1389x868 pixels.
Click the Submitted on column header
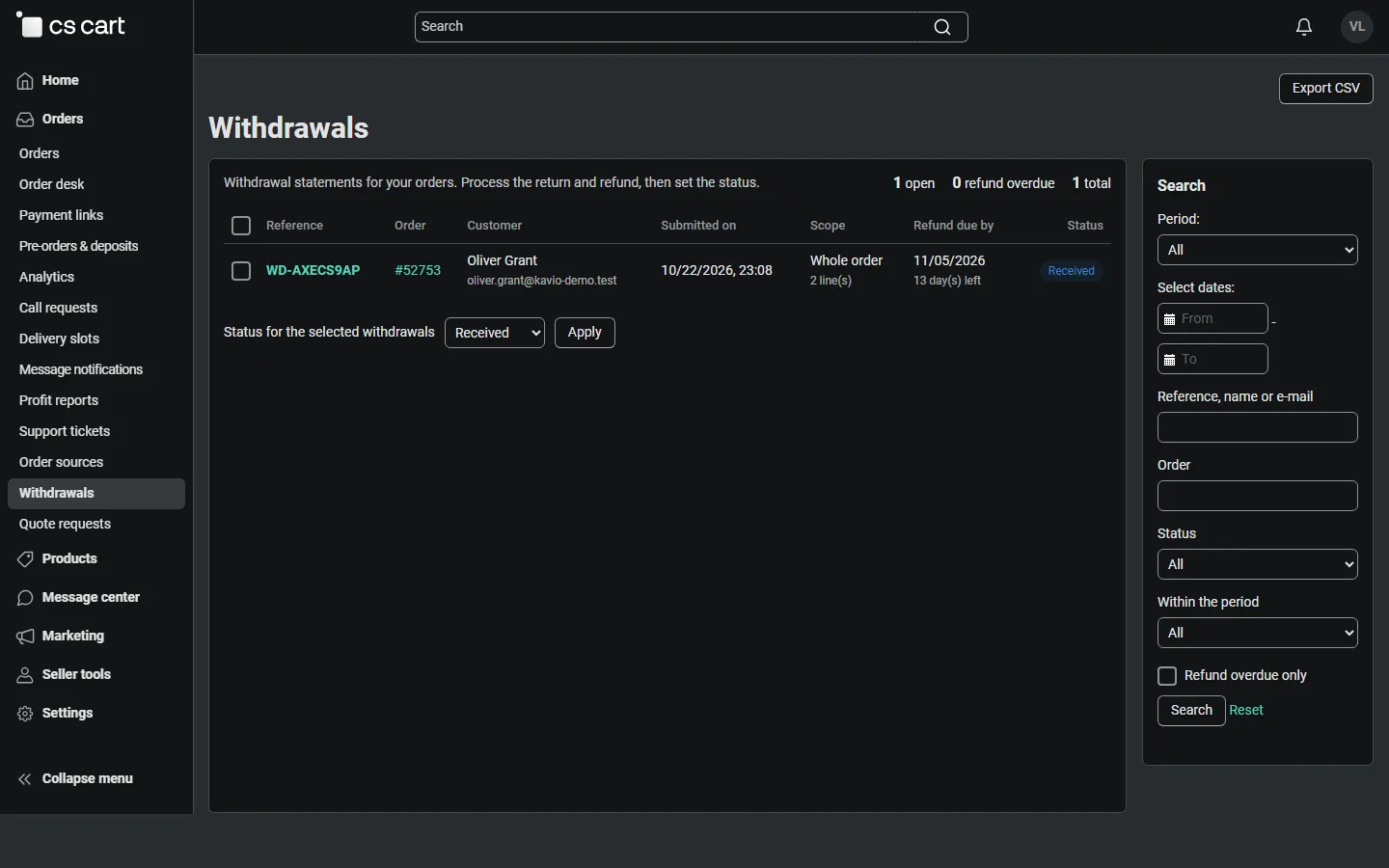tap(698, 226)
